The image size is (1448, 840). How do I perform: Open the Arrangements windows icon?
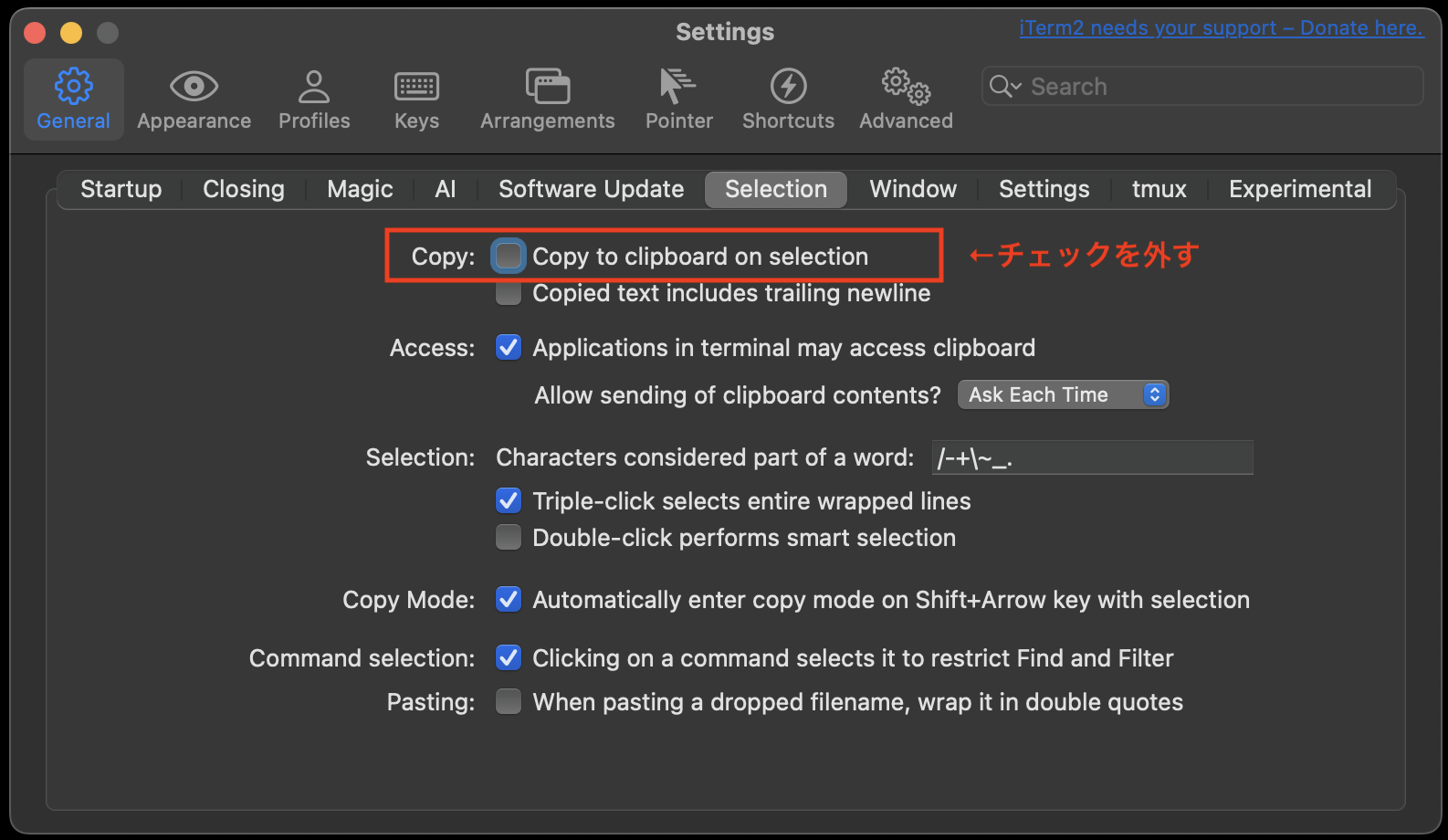tap(547, 87)
